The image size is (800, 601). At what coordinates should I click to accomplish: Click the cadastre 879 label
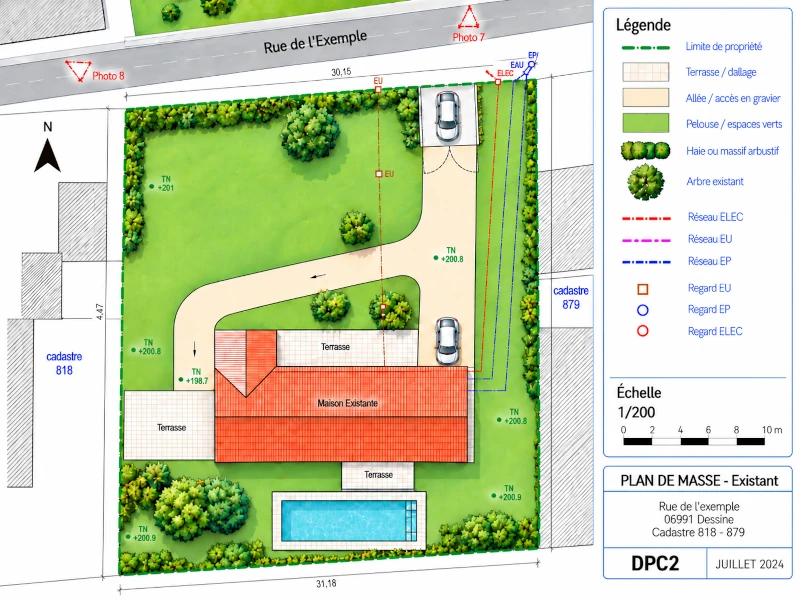571,297
